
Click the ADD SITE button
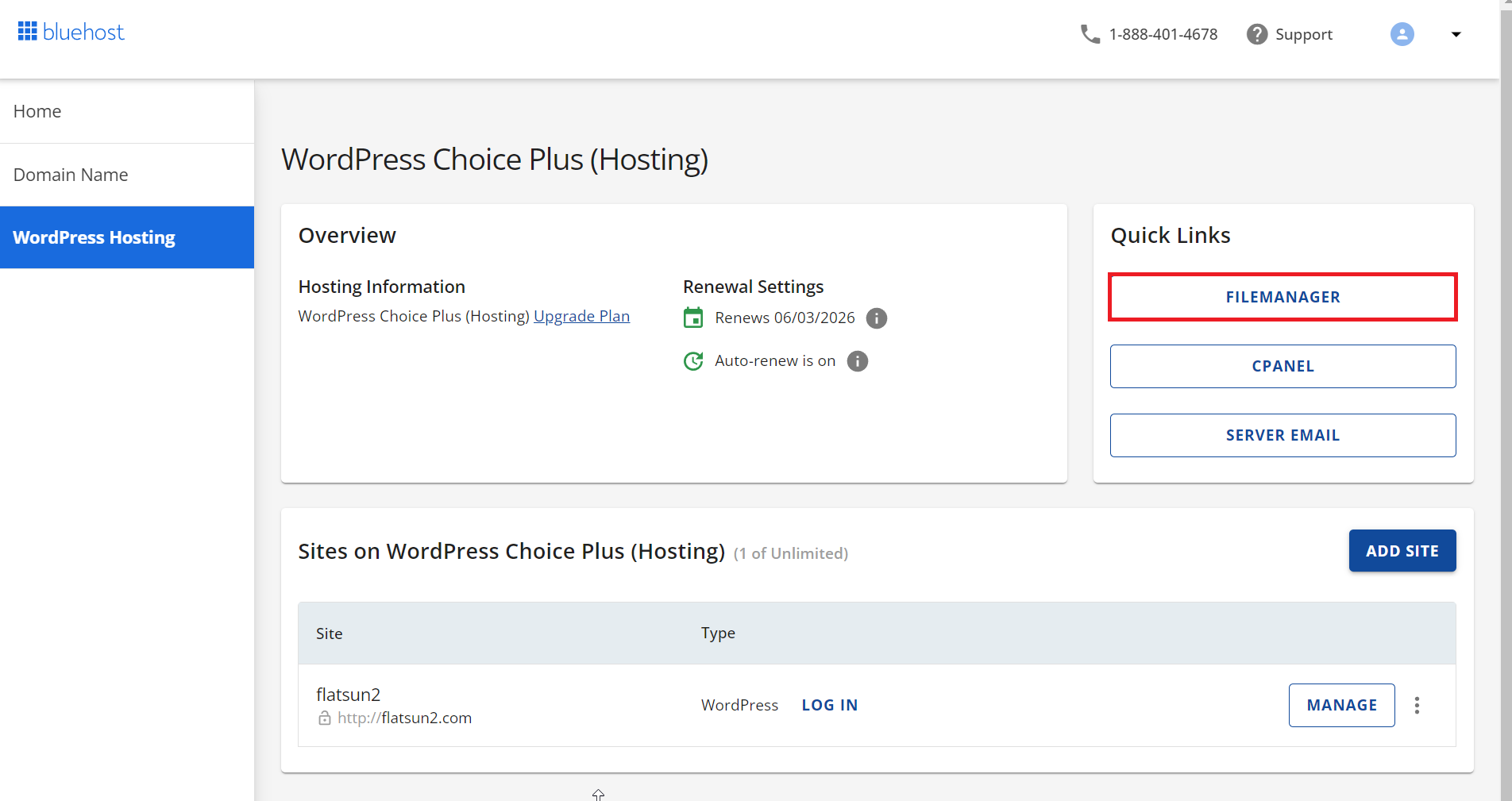(1402, 551)
